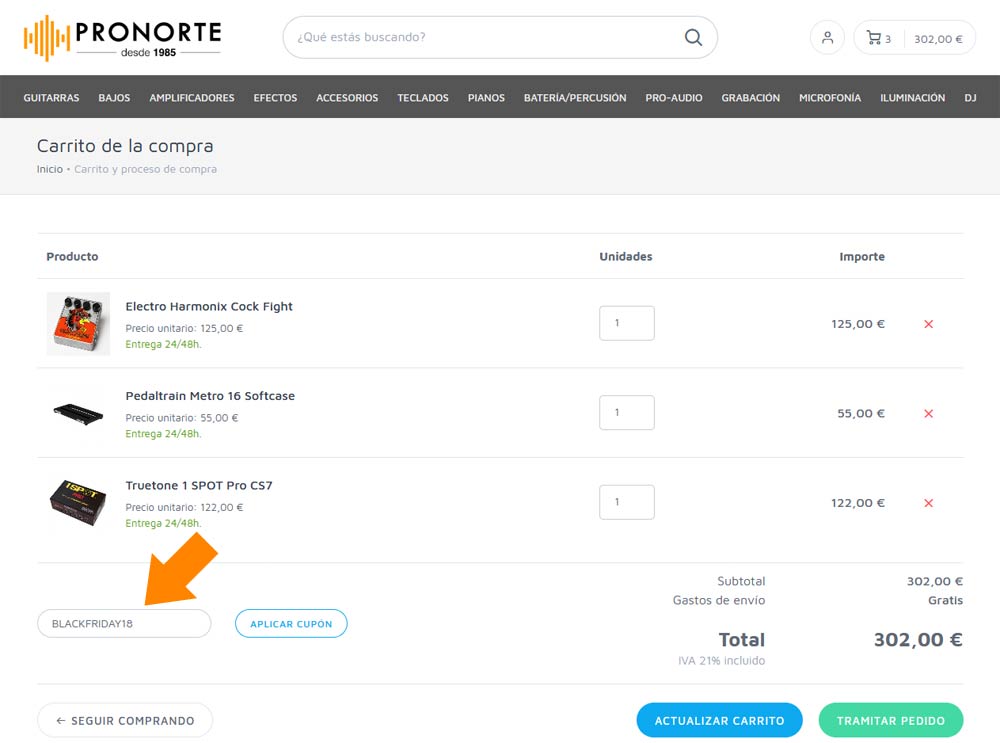The width and height of the screenshot is (1000, 743).
Task: Edit quantity for Electro Harmonix Cock Fight
Action: (627, 323)
